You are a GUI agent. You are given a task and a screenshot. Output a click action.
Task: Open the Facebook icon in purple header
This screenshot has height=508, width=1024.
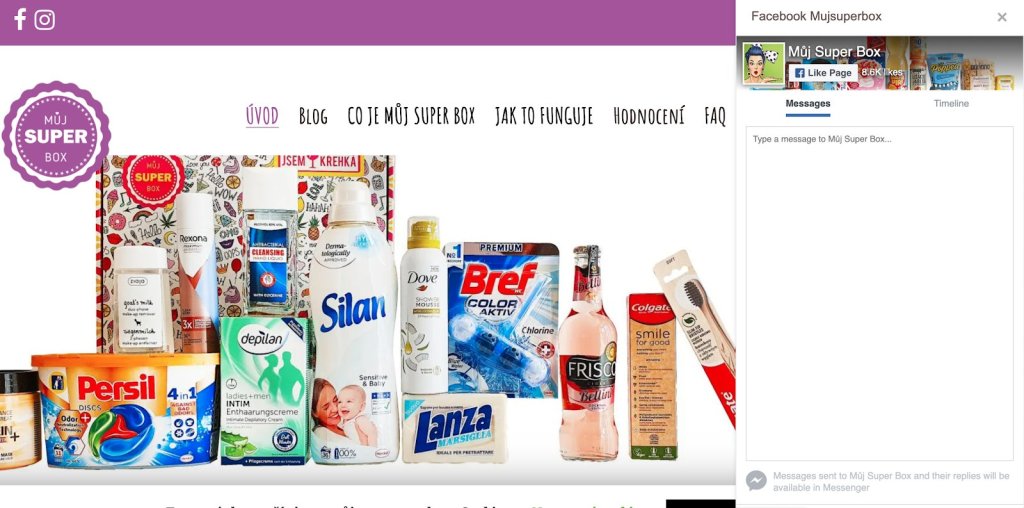tap(20, 20)
